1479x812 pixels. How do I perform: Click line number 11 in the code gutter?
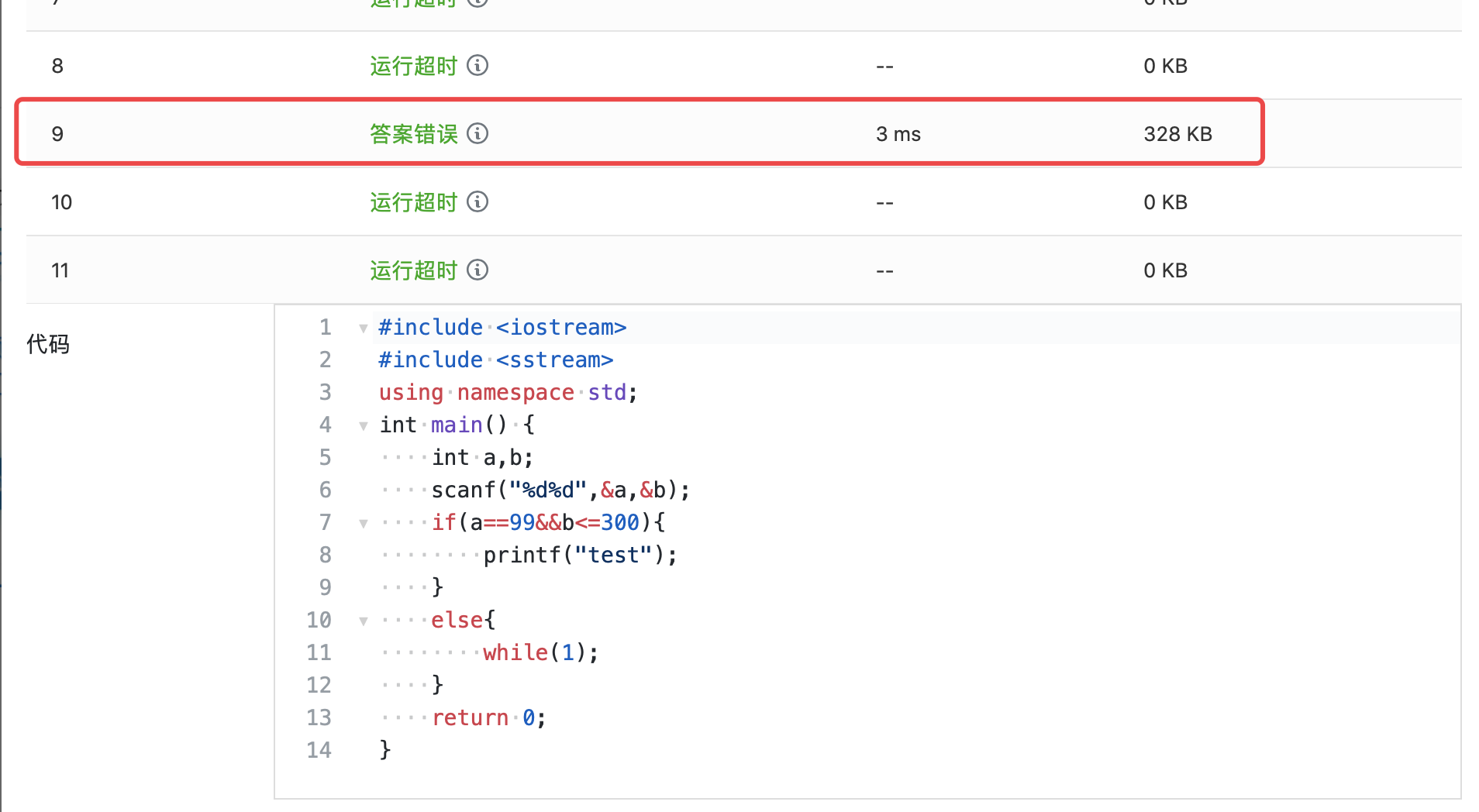pyautogui.click(x=319, y=652)
